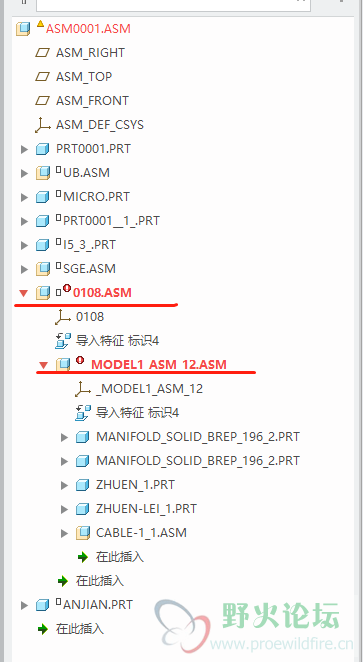The width and height of the screenshot is (363, 662).
Task: Expand the ANJIAN.PRT tree node
Action: [24, 605]
